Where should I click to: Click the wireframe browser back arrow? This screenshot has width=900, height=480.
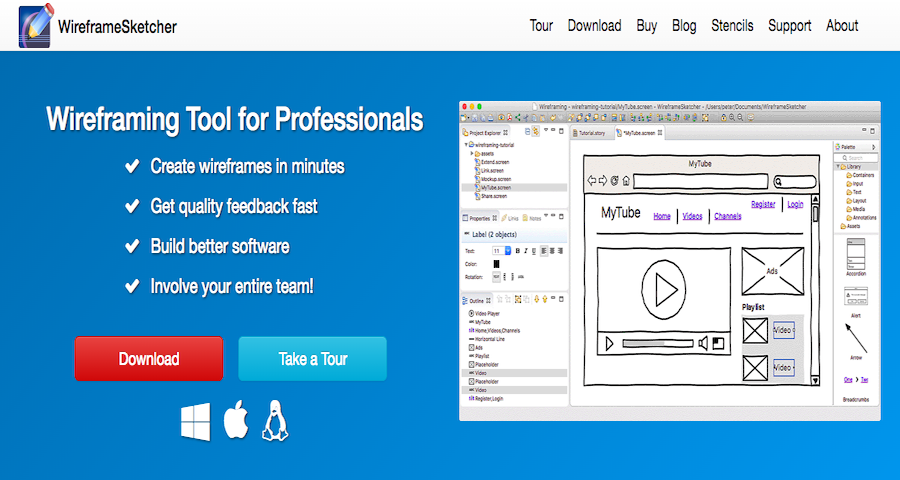592,181
